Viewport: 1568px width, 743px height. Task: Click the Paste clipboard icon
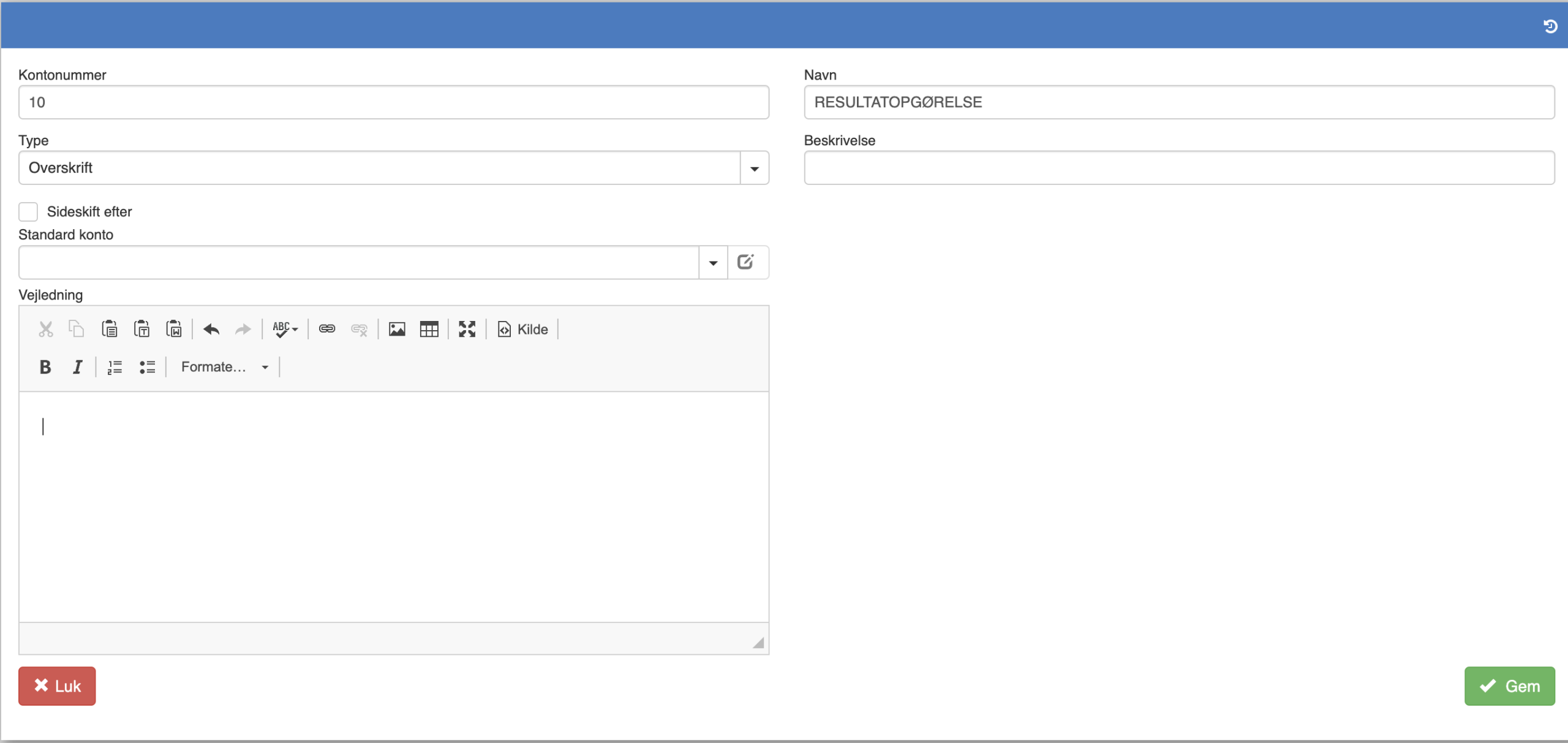[x=110, y=330]
